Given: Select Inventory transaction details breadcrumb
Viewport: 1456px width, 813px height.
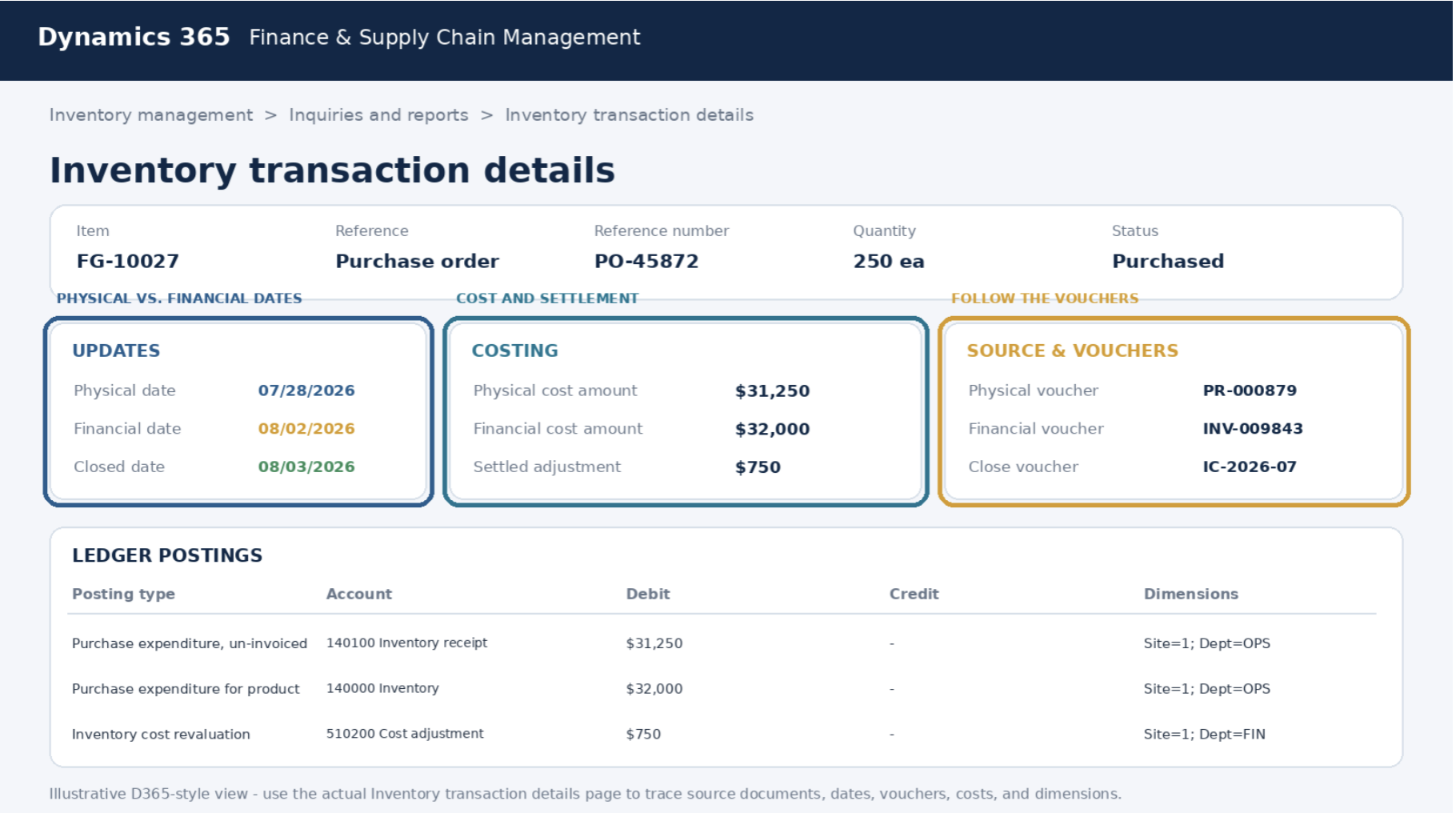Looking at the screenshot, I should coord(629,115).
